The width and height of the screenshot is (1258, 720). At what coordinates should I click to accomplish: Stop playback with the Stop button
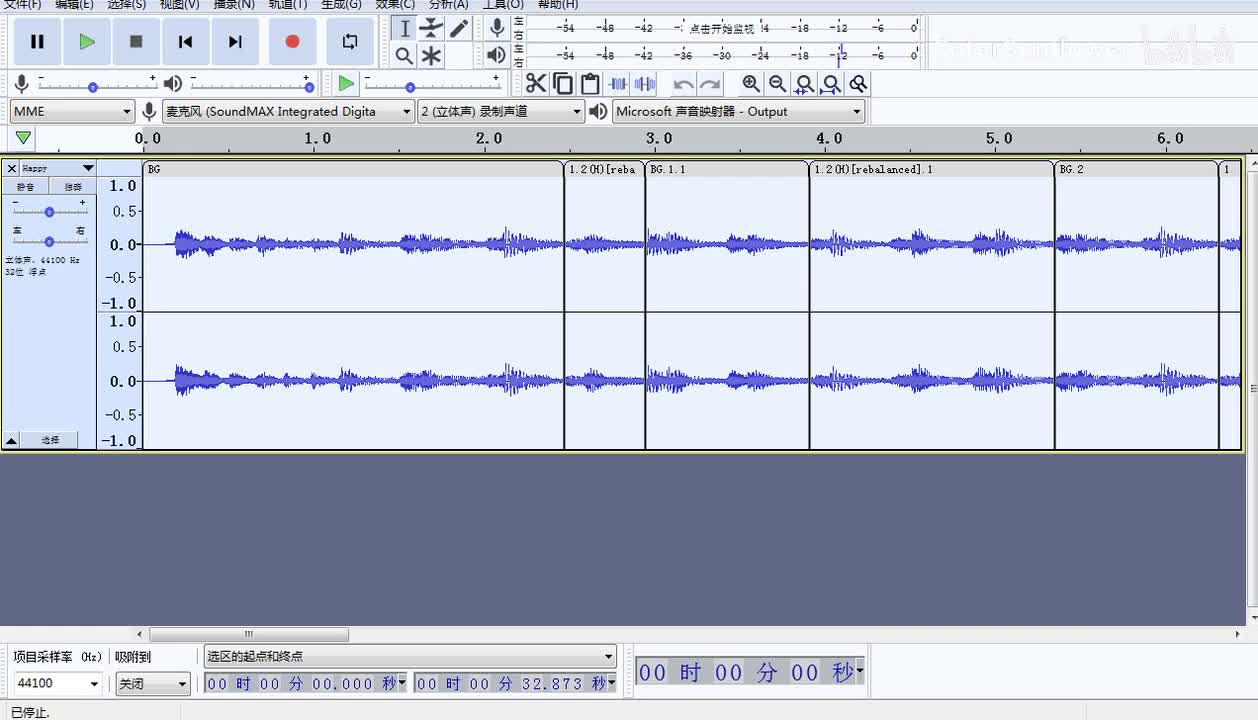[136, 41]
